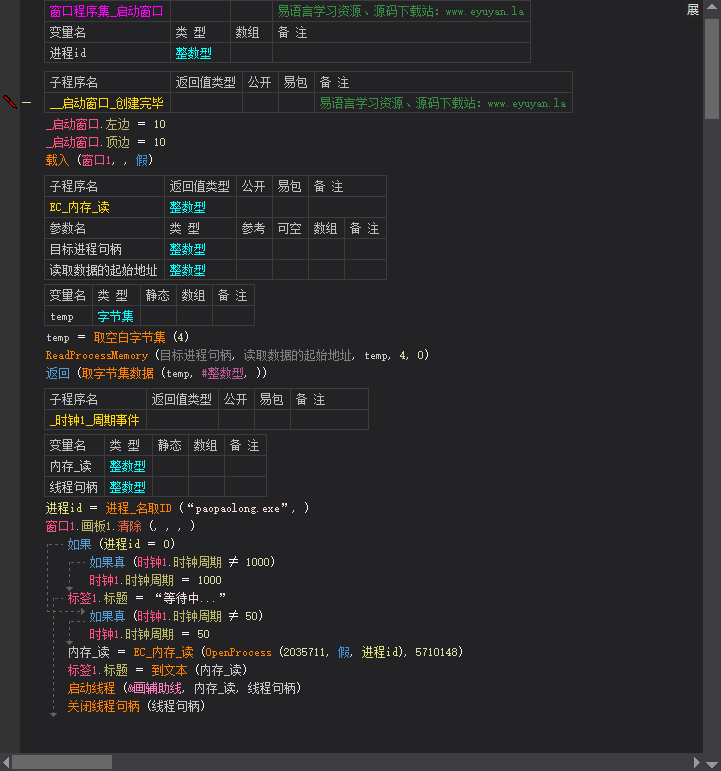The image size is (721, 771).
Task: Click the horizontal scrollbar left arrow
Action: tap(6, 762)
